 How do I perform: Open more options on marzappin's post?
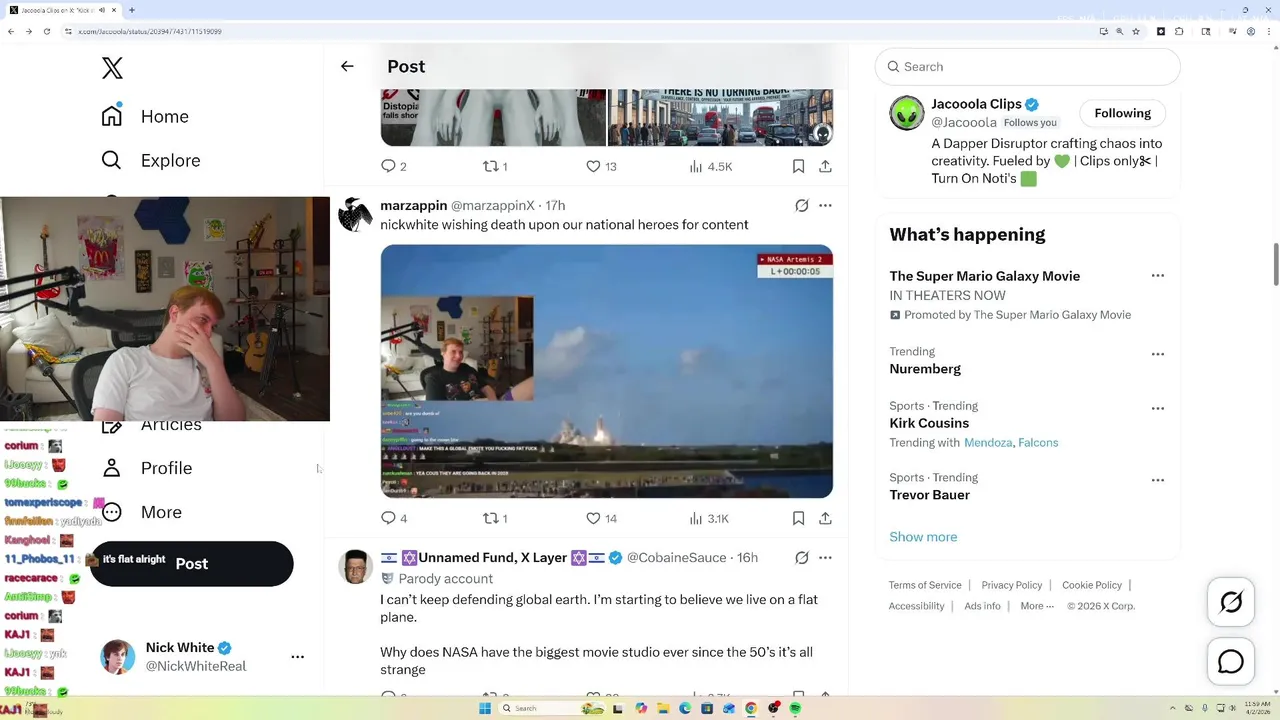tap(825, 205)
